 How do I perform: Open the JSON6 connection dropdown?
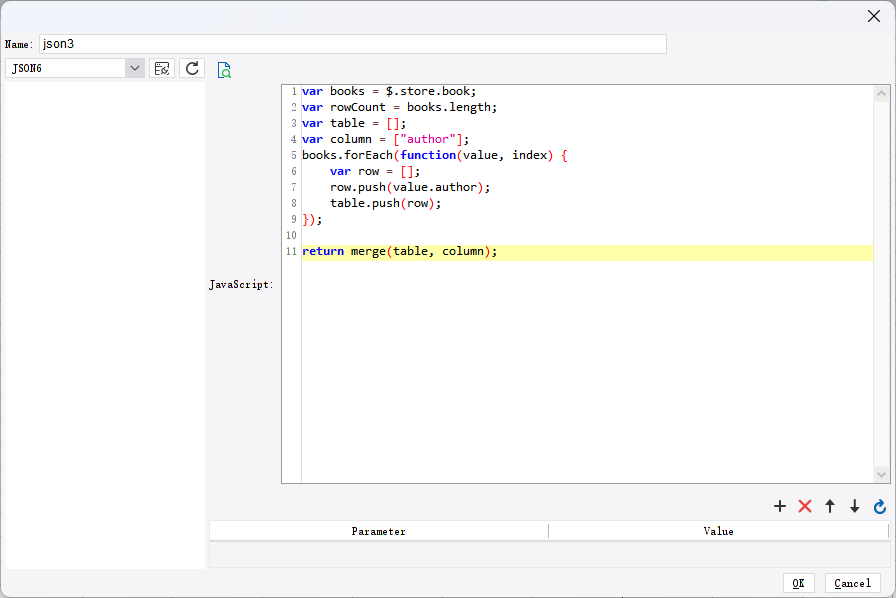click(x=135, y=68)
